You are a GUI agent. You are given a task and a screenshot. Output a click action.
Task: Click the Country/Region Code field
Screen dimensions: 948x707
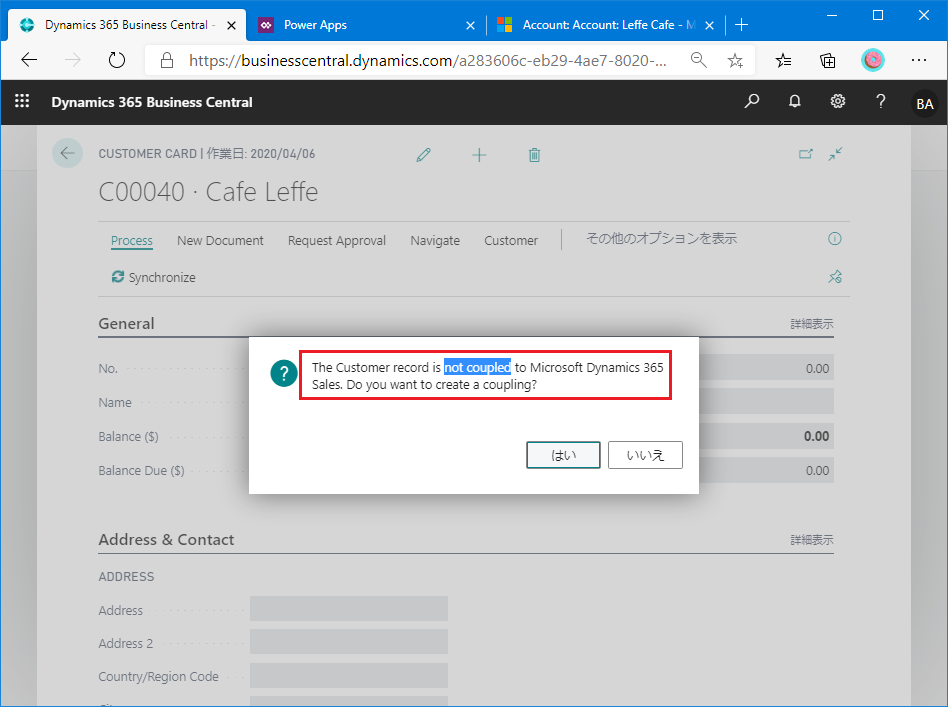349,675
